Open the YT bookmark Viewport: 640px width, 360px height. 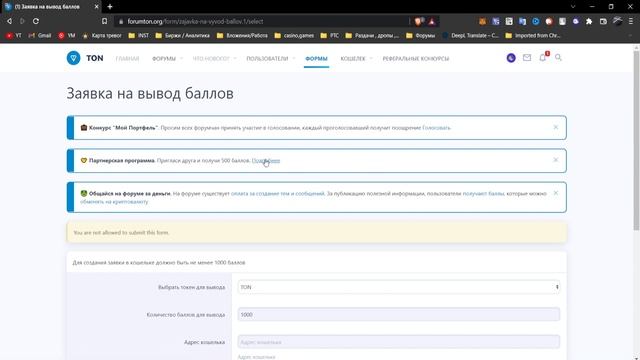[x=13, y=36]
